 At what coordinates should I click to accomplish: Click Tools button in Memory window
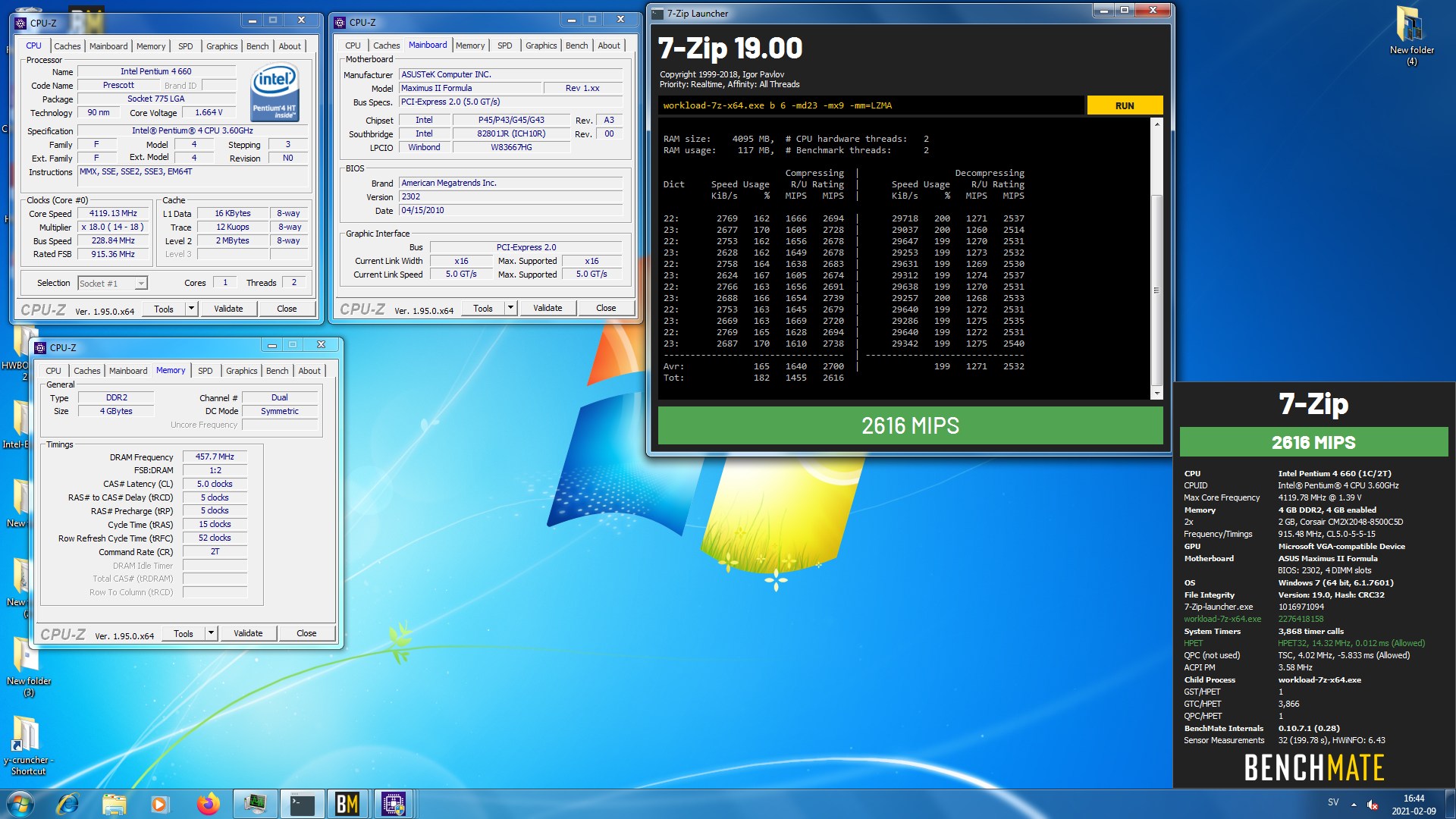[184, 633]
